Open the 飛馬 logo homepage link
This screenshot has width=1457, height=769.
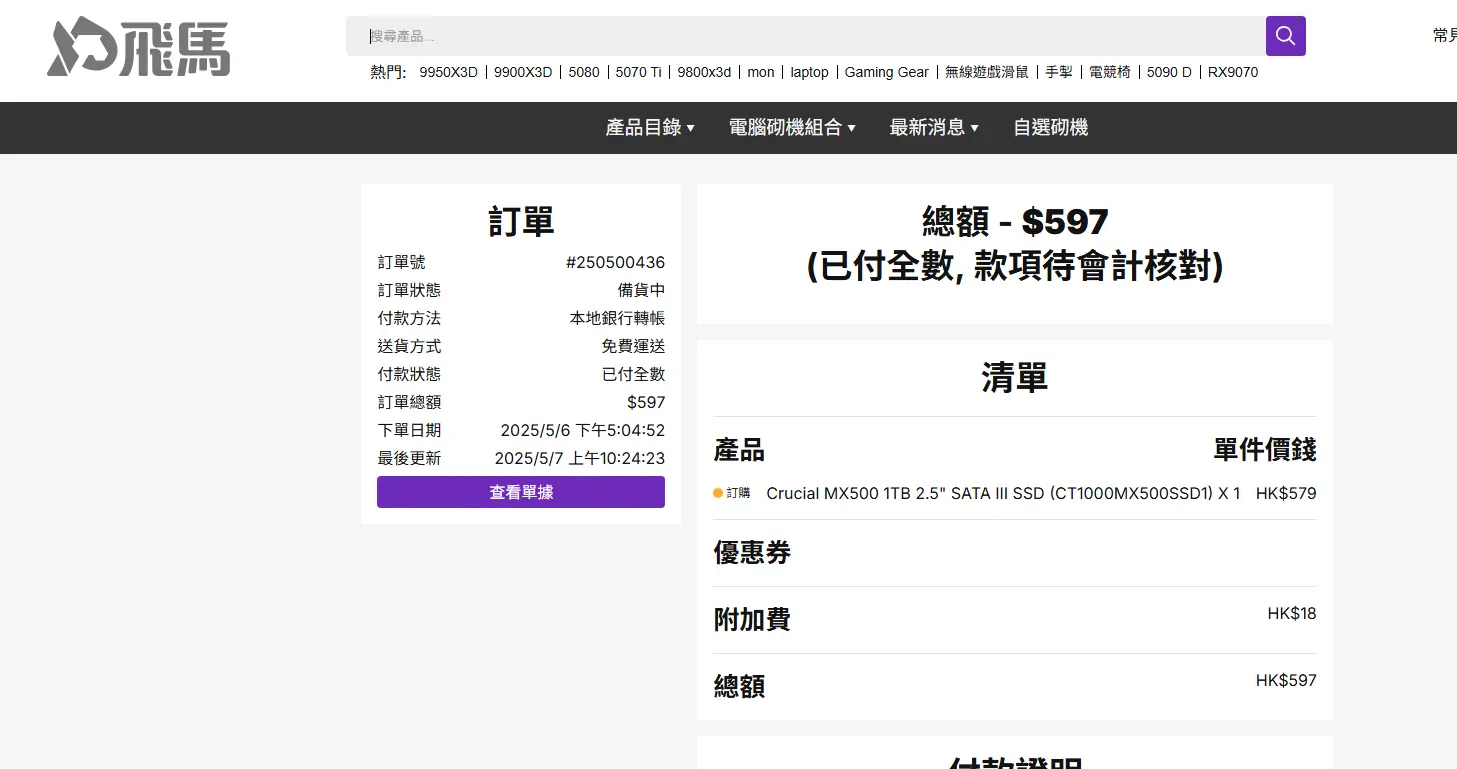click(x=138, y=49)
